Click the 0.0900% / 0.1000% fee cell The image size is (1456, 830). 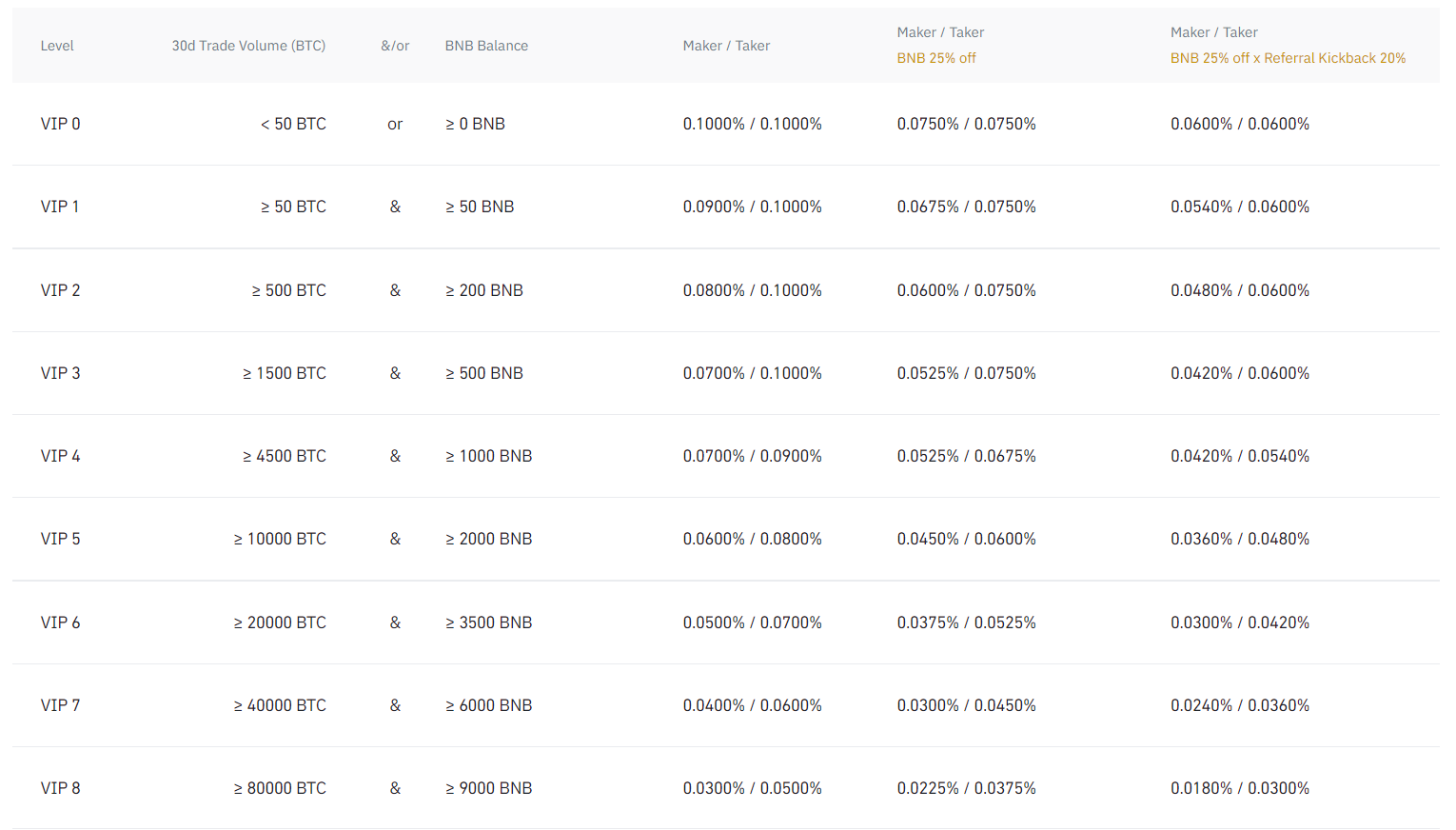[x=752, y=207]
